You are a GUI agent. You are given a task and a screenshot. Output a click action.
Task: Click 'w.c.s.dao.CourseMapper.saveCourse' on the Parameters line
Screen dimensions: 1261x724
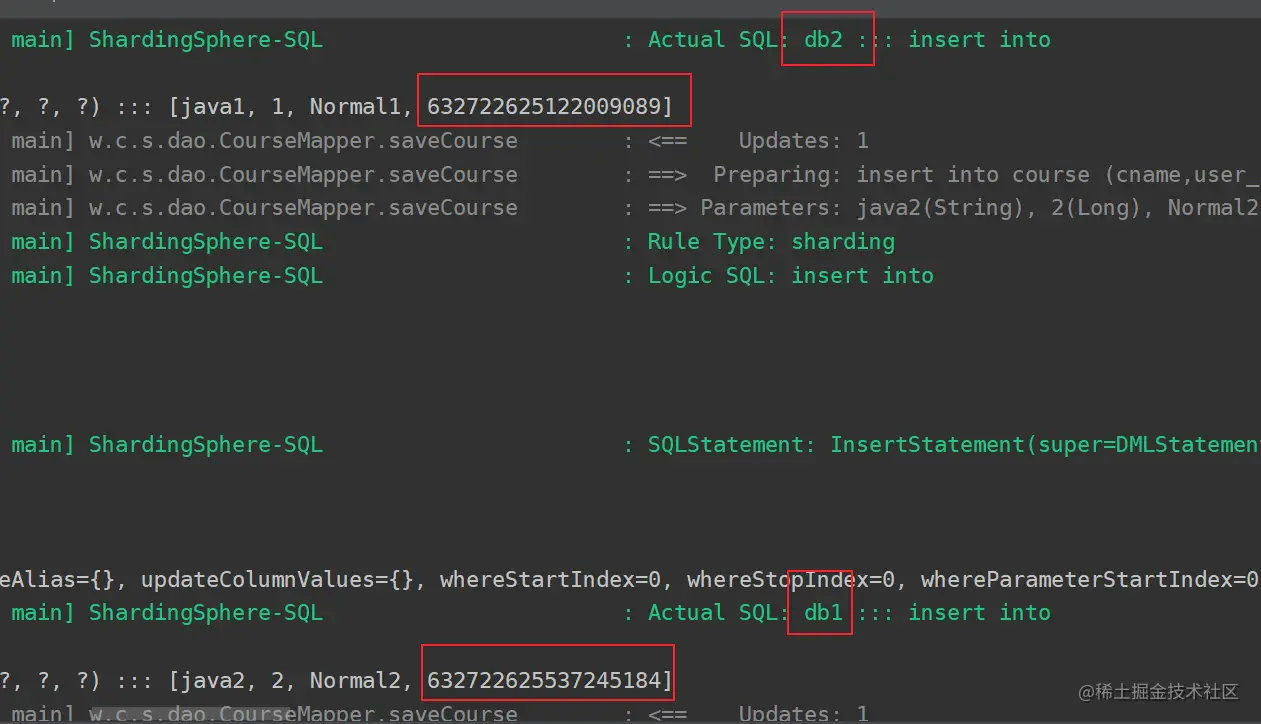(303, 208)
